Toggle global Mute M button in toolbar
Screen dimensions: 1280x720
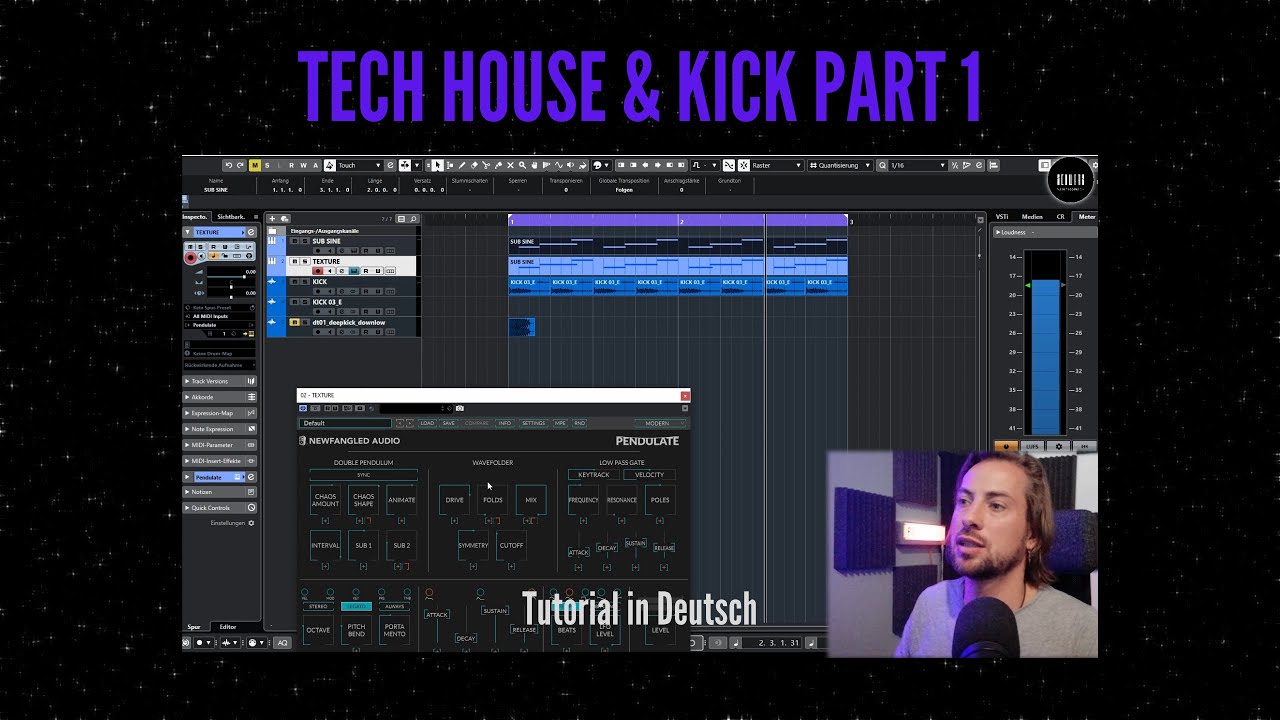click(255, 165)
